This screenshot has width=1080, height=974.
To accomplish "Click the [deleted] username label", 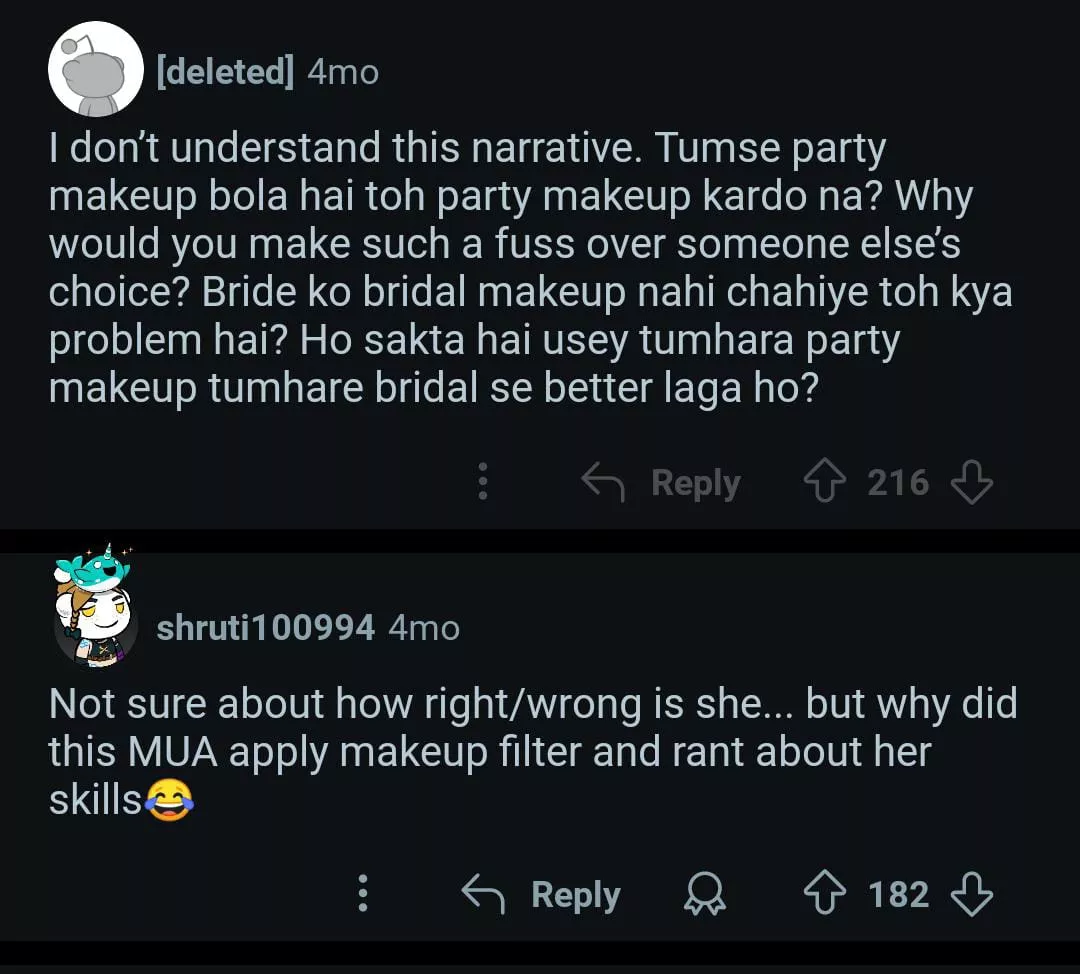I will (225, 72).
